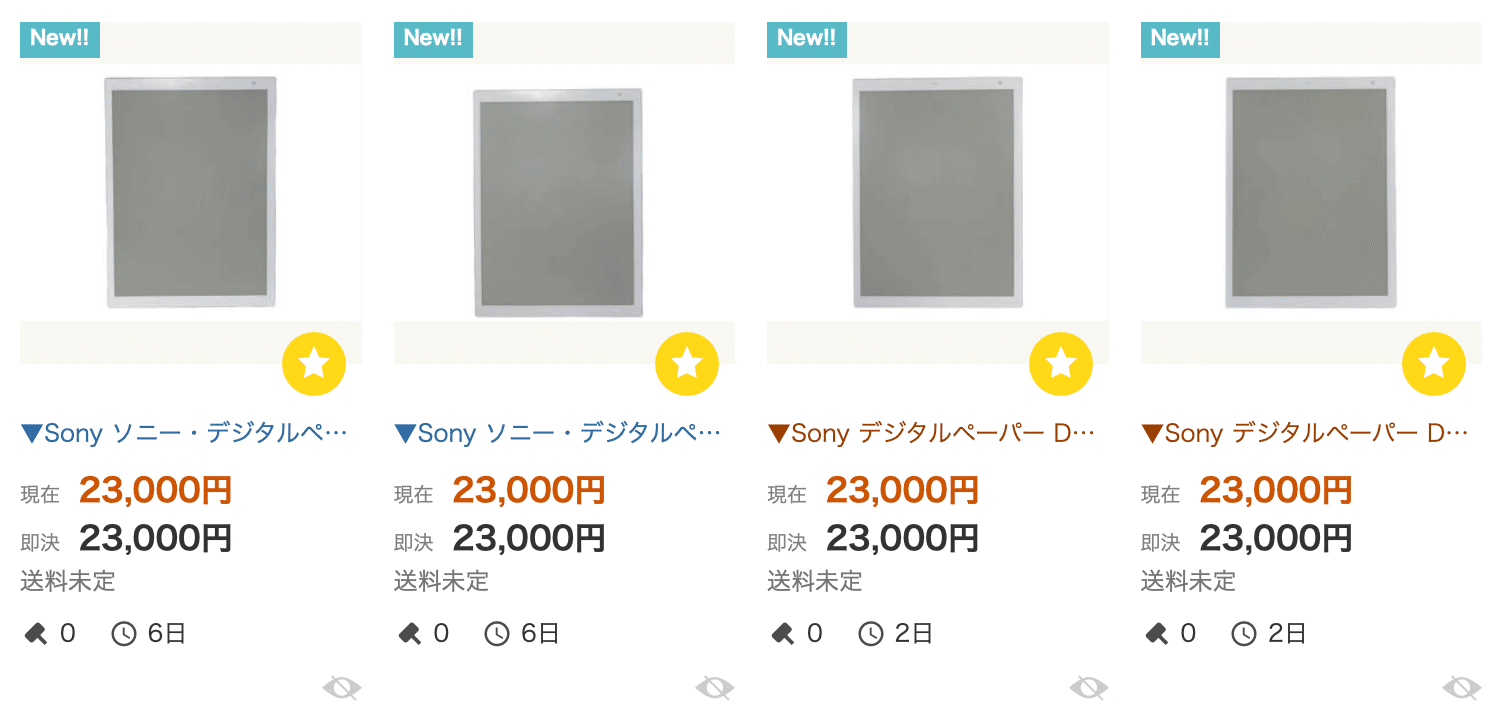Viewport: 1500px width, 721px height.
Task: Click third listing's digital paper thumbnail
Action: (x=937, y=192)
